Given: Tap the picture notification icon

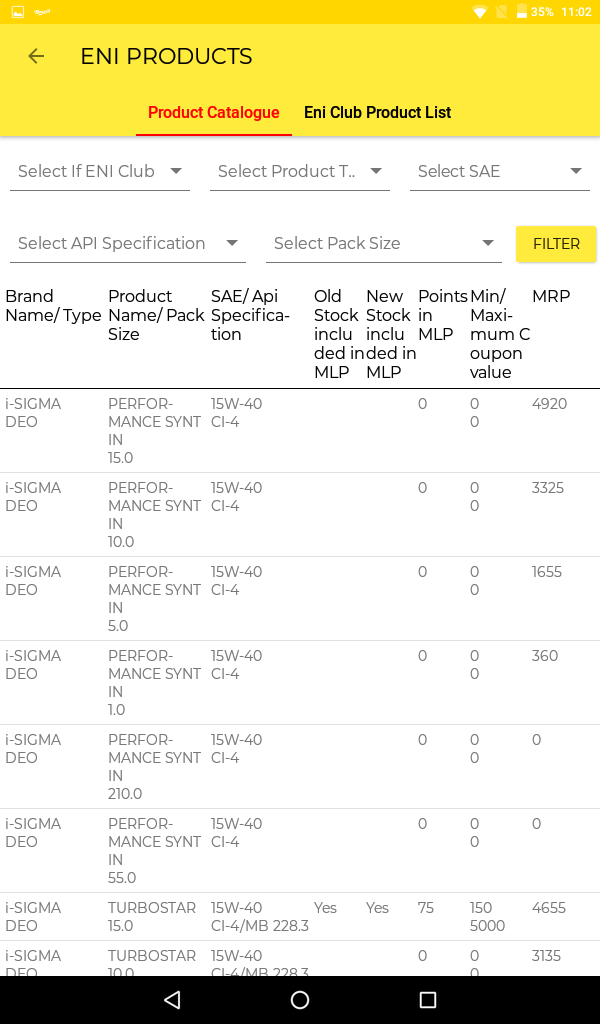Looking at the screenshot, I should (x=17, y=12).
